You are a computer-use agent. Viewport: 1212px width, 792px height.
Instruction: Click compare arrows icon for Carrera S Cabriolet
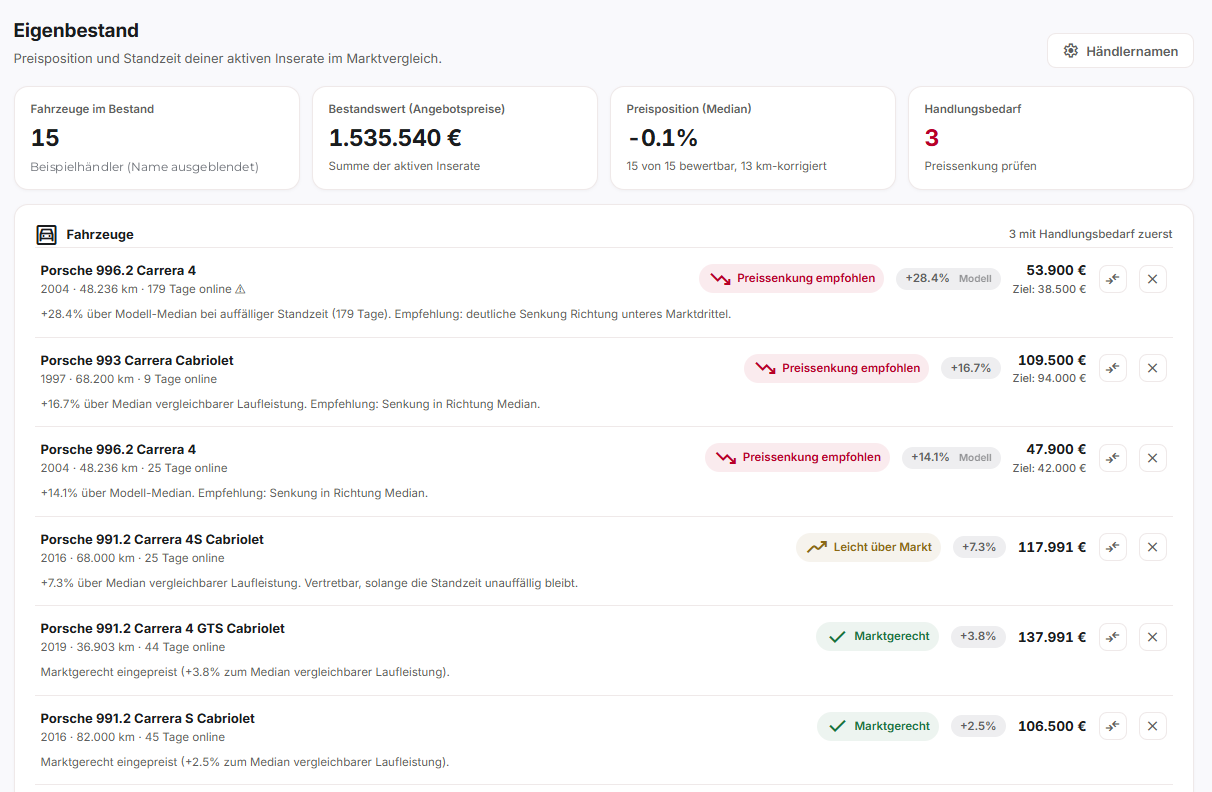coord(1113,726)
